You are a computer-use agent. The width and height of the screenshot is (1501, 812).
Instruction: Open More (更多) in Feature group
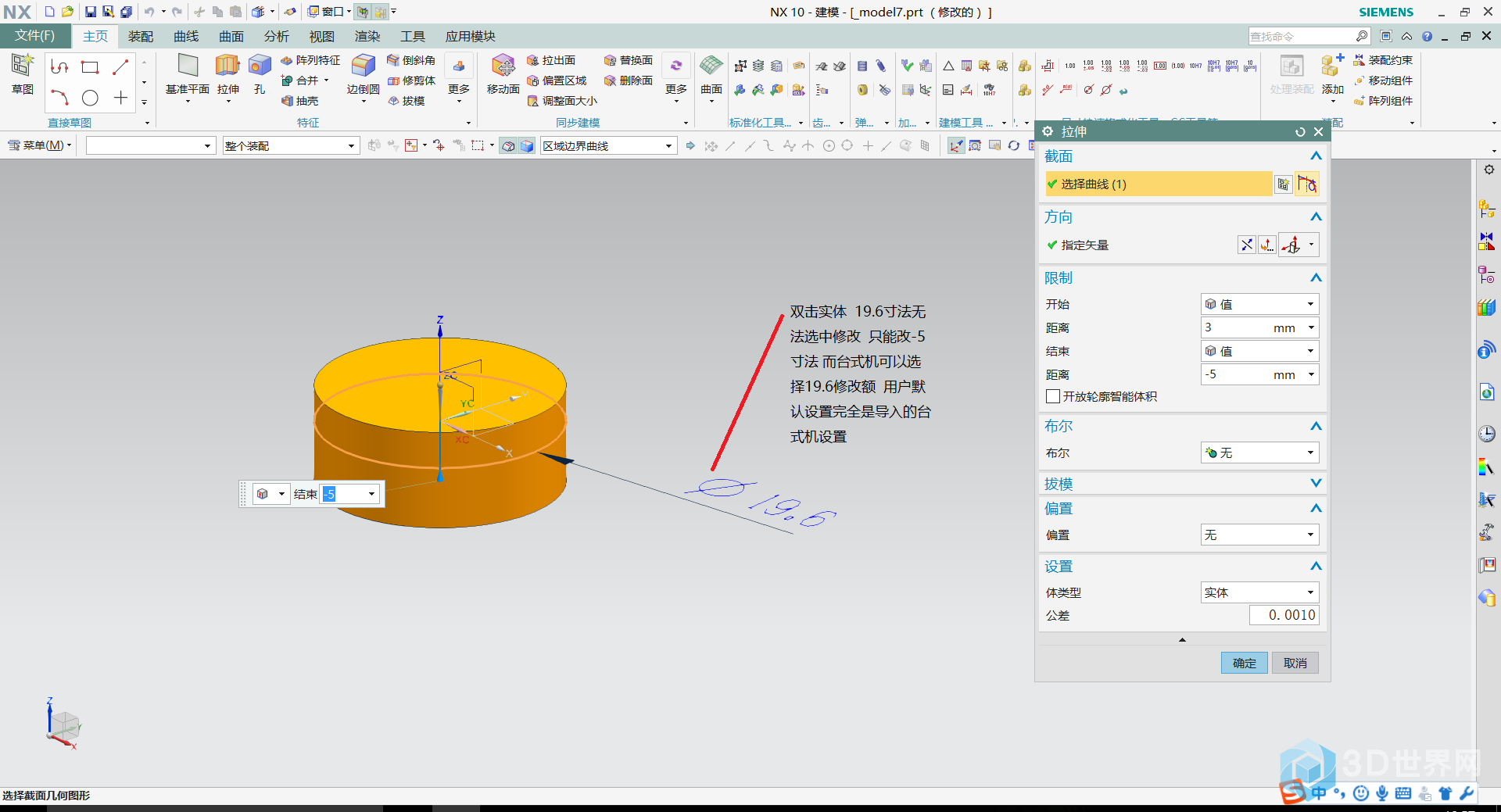[459, 78]
